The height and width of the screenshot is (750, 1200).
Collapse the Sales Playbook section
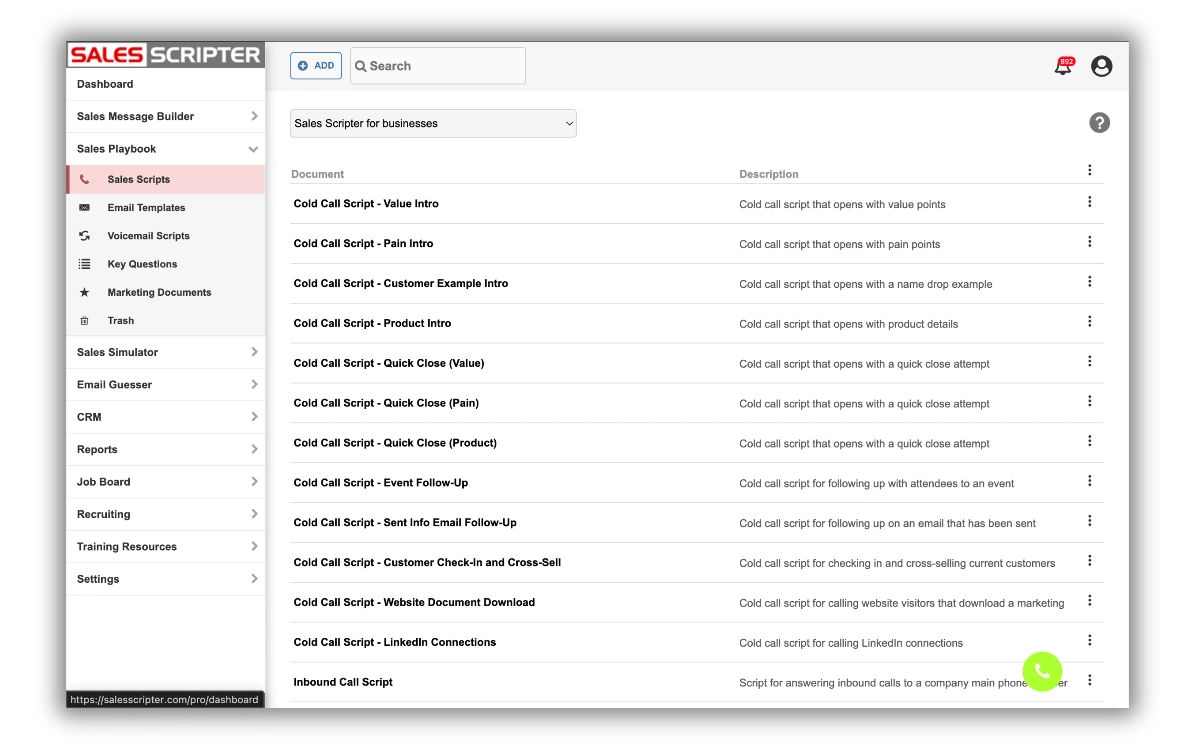coord(166,149)
